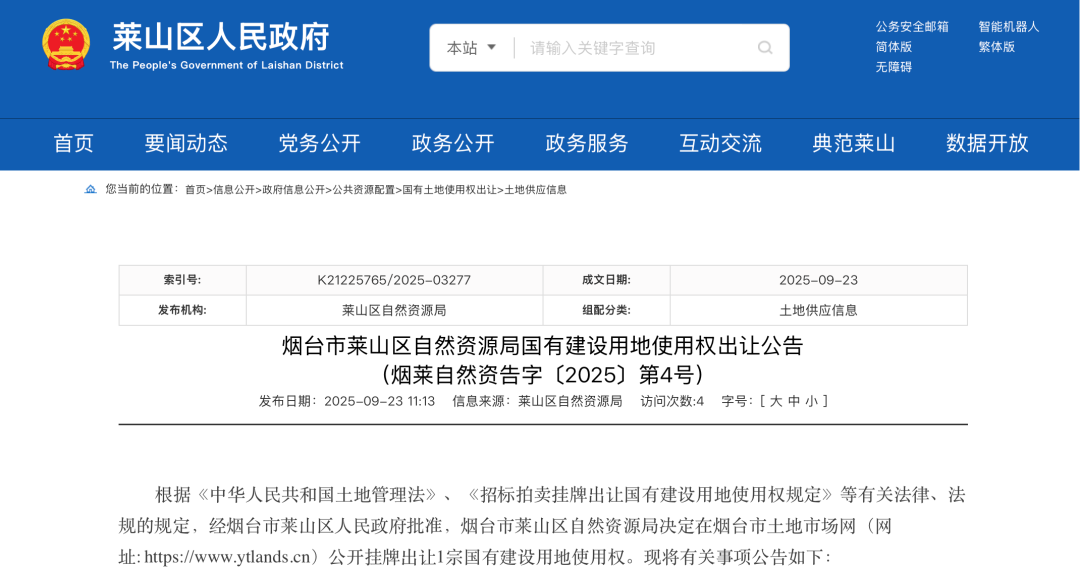Click 土地供应信息 in the breadcrumb
The width and height of the screenshot is (1080, 572).
click(535, 190)
